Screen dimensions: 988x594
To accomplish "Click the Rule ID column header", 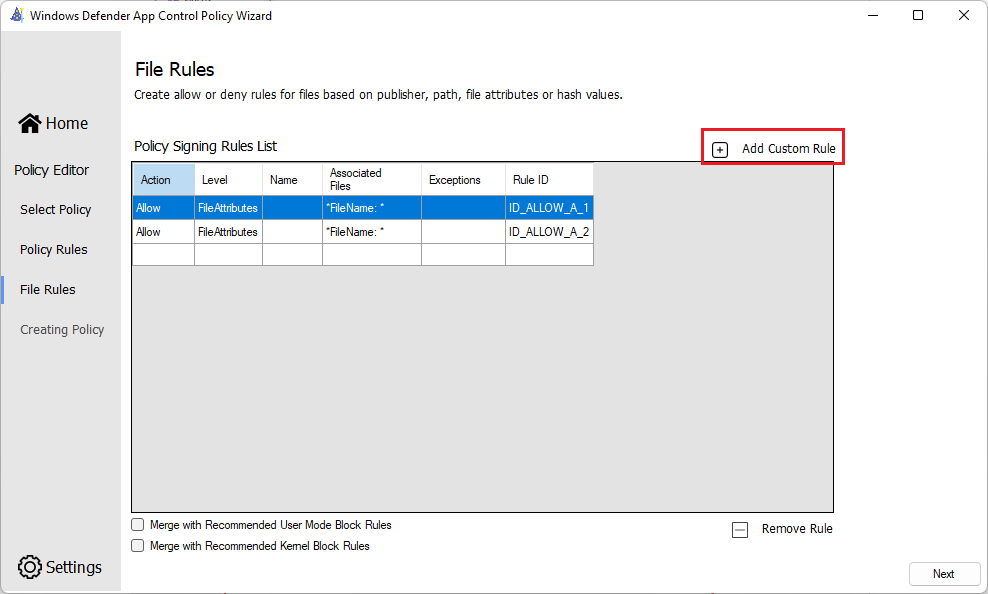I will [549, 180].
